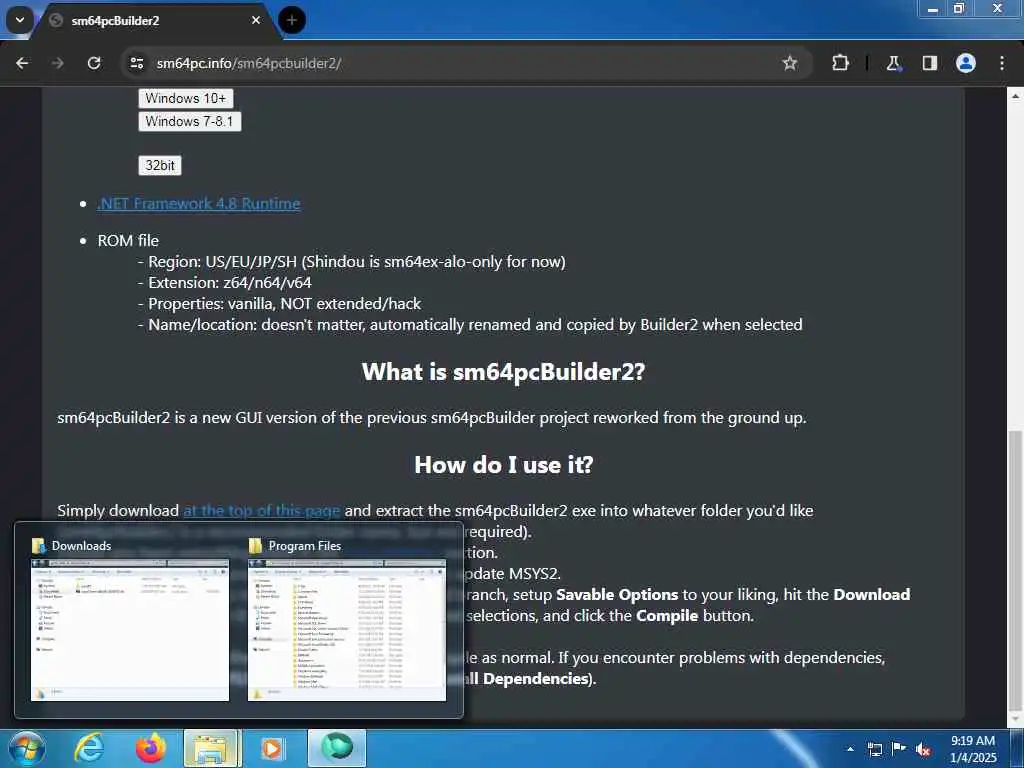Click the 'How do I use it?' heading
Image resolution: width=1024 pixels, height=768 pixels.
(x=504, y=465)
